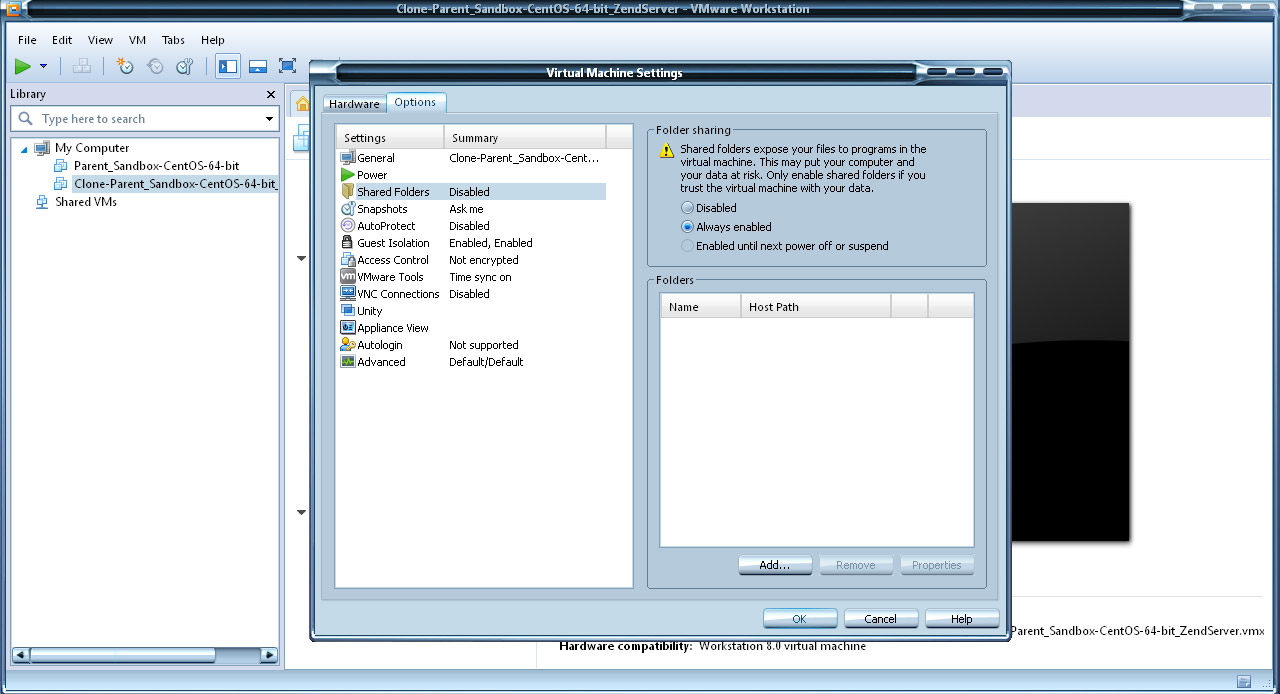Open the View menu

[x=100, y=40]
